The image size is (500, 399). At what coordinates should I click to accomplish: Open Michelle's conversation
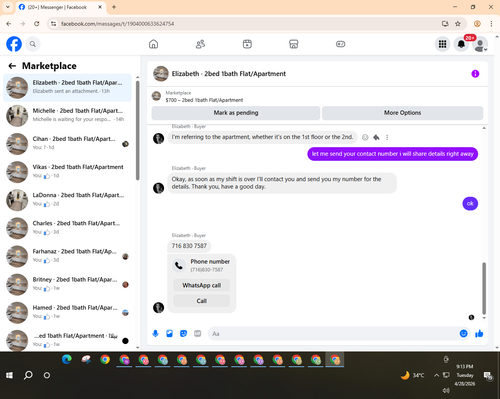click(67, 115)
